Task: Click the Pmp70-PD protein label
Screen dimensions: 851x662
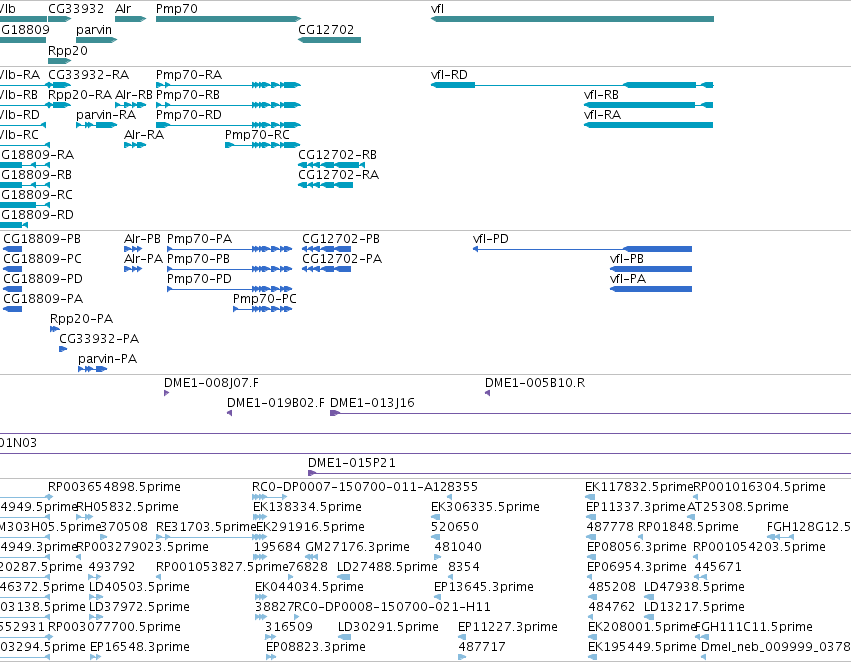Action: tap(199, 279)
